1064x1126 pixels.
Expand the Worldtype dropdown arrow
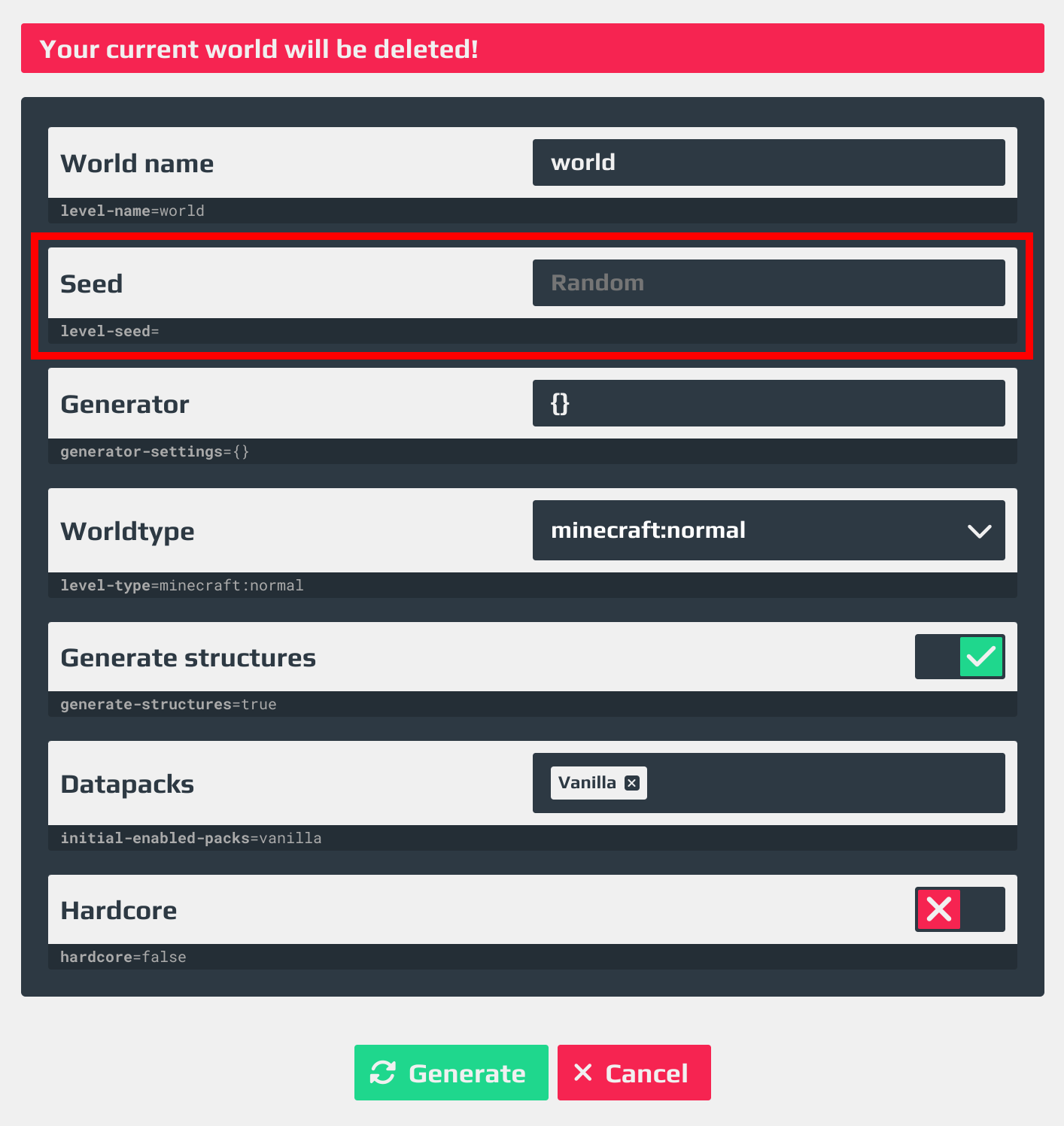(979, 531)
